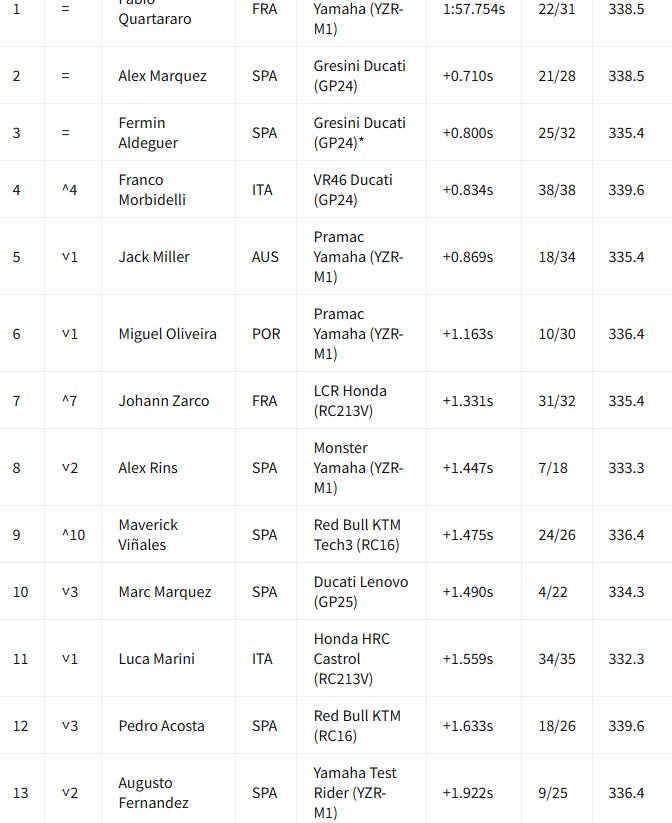Click the ^10 position change indicator

click(x=73, y=535)
